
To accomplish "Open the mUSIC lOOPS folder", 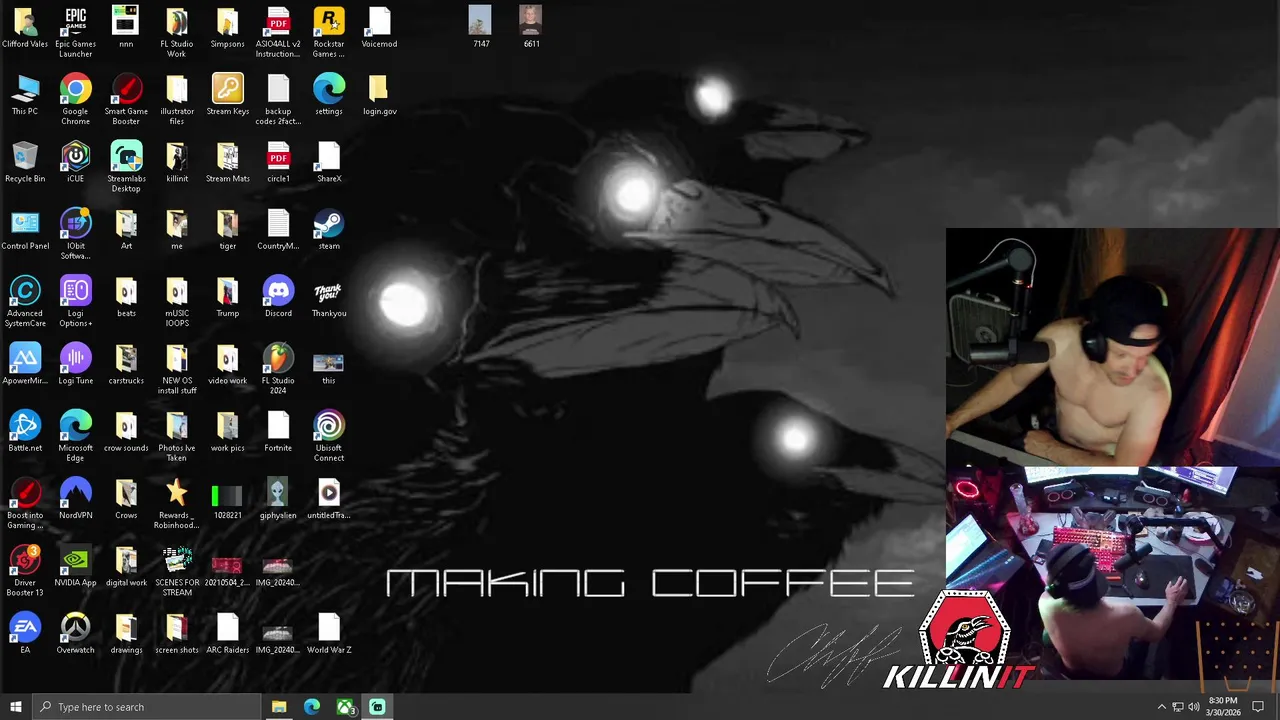I will click(177, 301).
